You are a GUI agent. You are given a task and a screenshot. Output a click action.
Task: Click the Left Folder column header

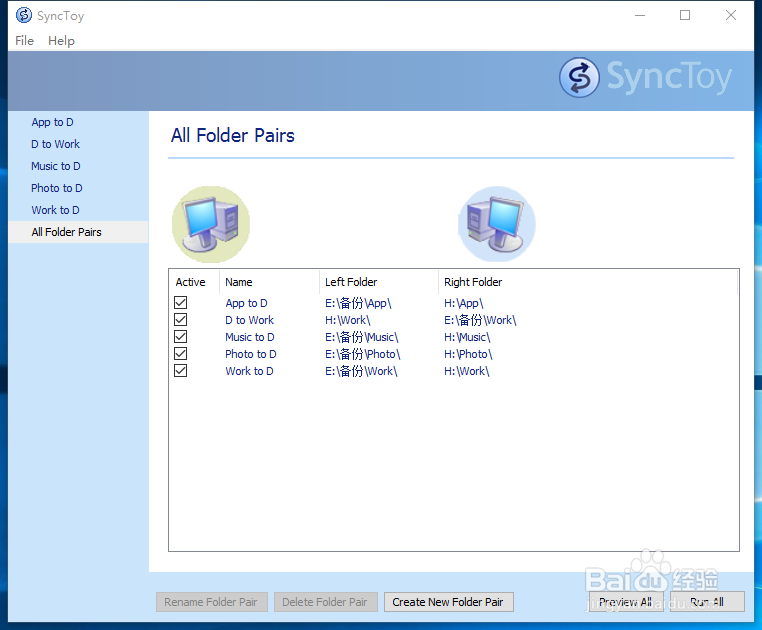351,282
